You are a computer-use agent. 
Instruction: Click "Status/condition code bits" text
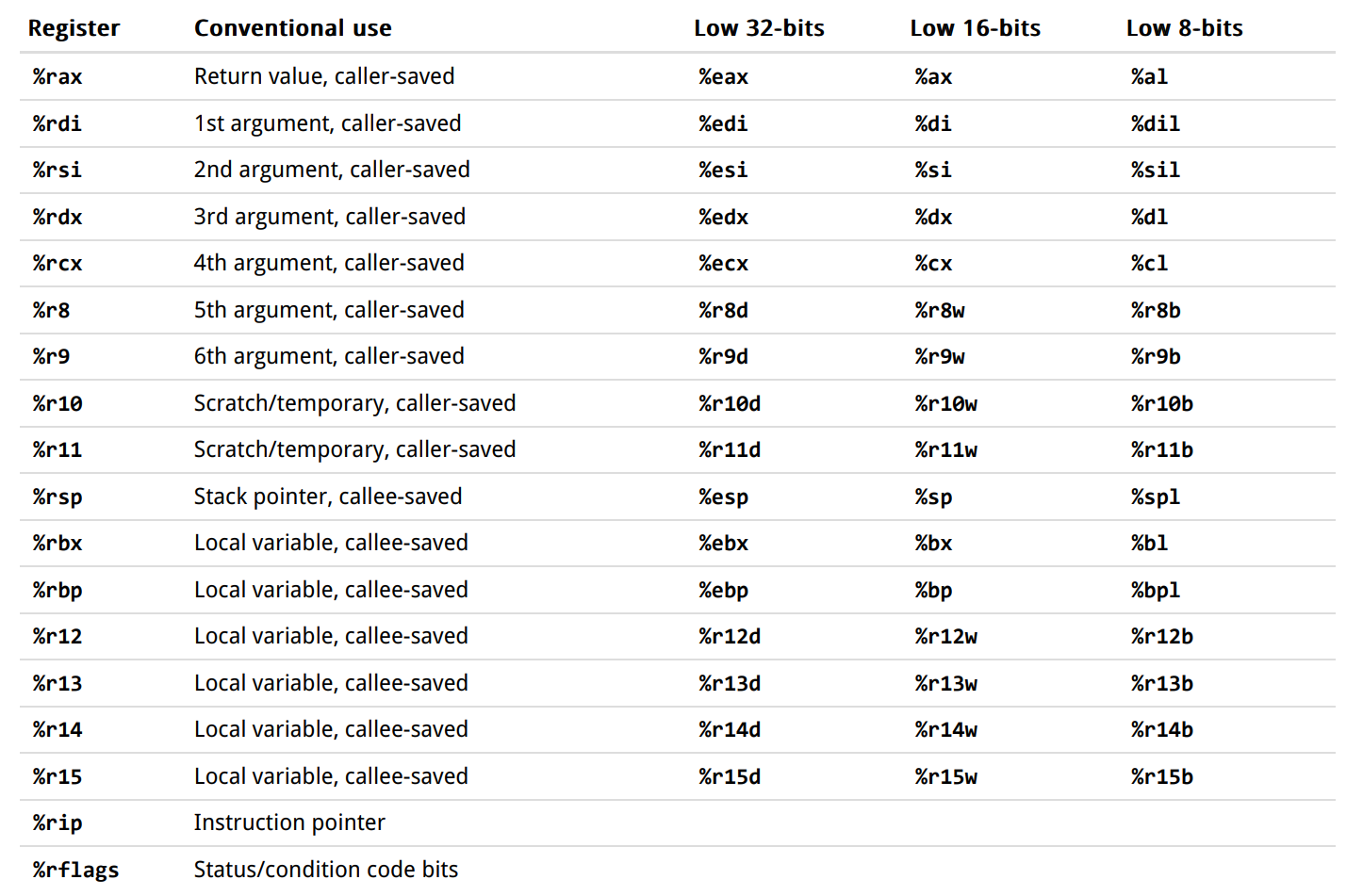point(326,870)
